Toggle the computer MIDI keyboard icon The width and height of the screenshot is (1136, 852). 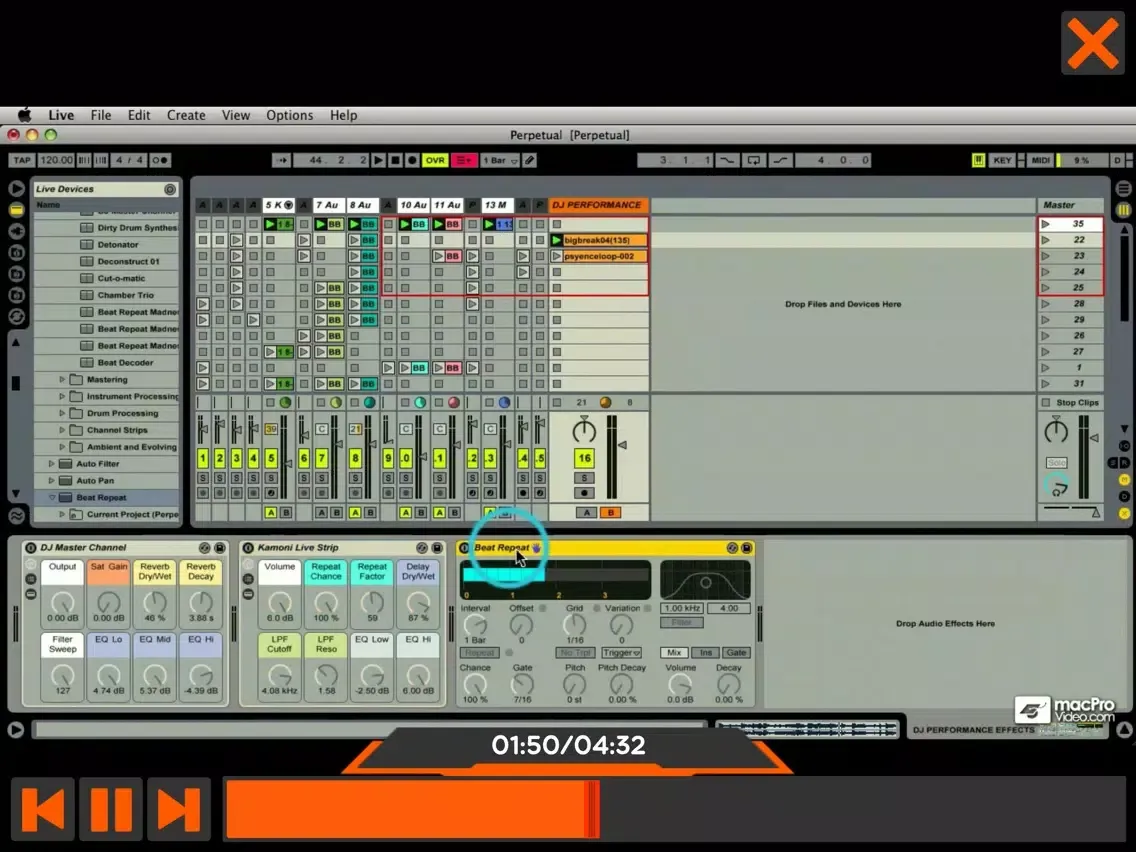click(x=978, y=160)
